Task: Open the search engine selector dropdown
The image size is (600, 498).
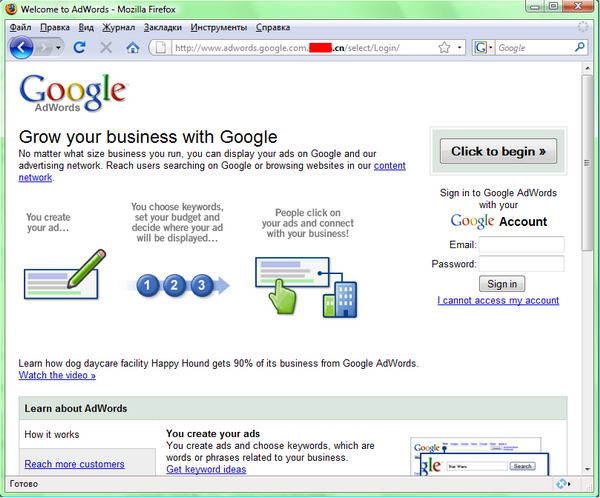Action: pos(483,48)
